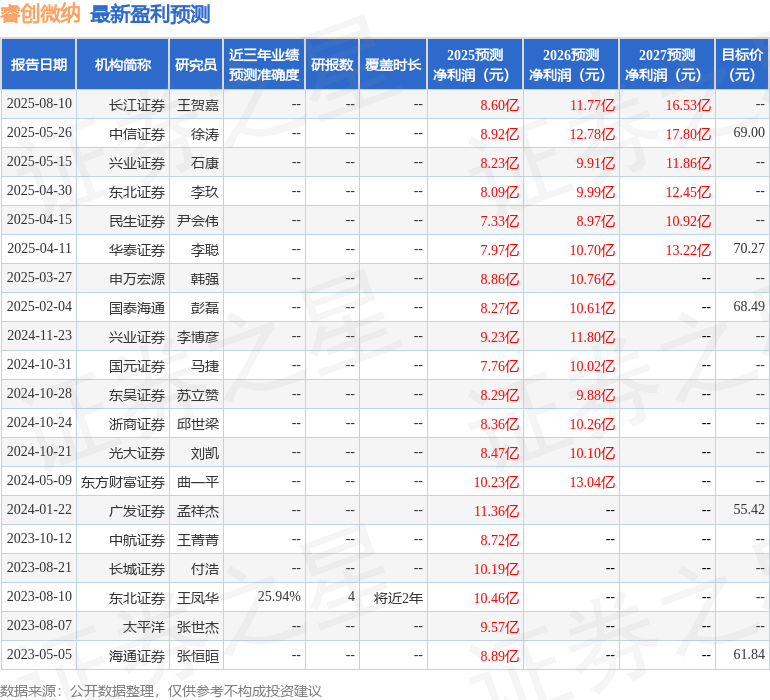Click researcher 马捷
Screen dimensions: 770x700
tap(205, 366)
